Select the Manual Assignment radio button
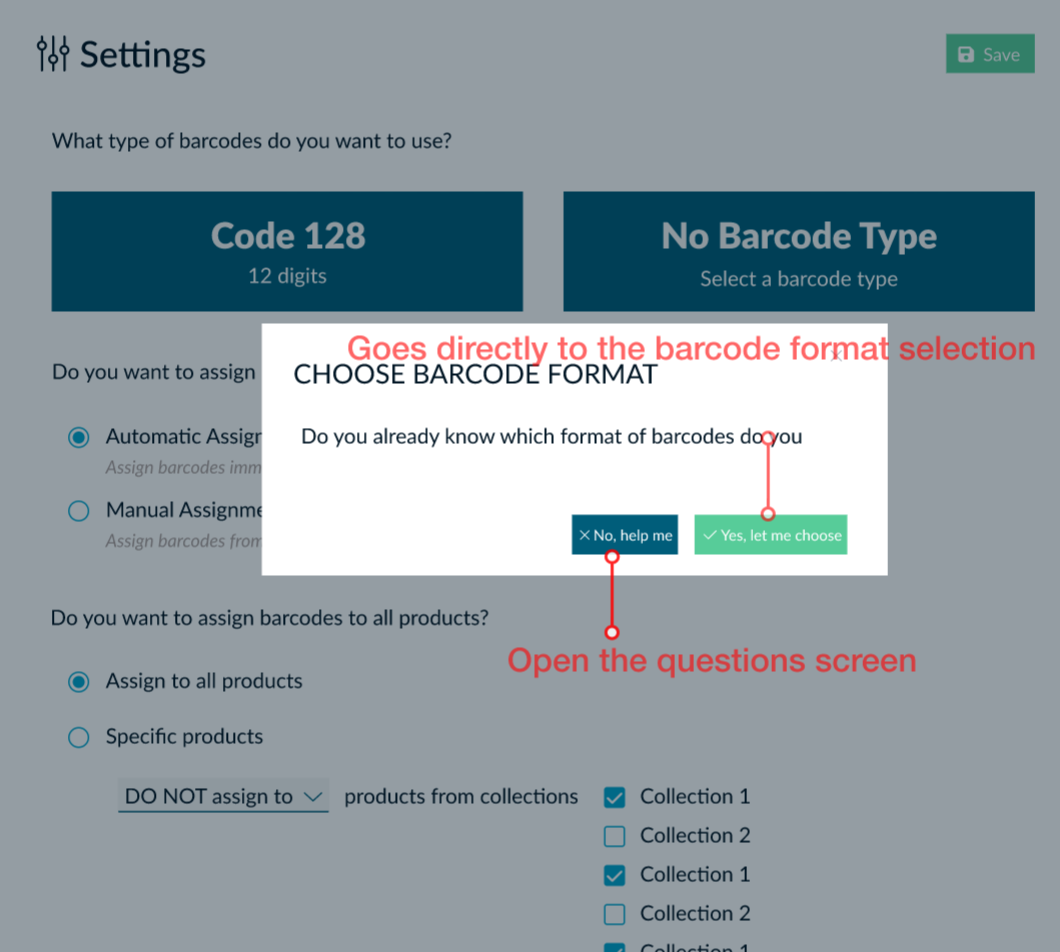The height and width of the screenshot is (952, 1060). tap(79, 511)
